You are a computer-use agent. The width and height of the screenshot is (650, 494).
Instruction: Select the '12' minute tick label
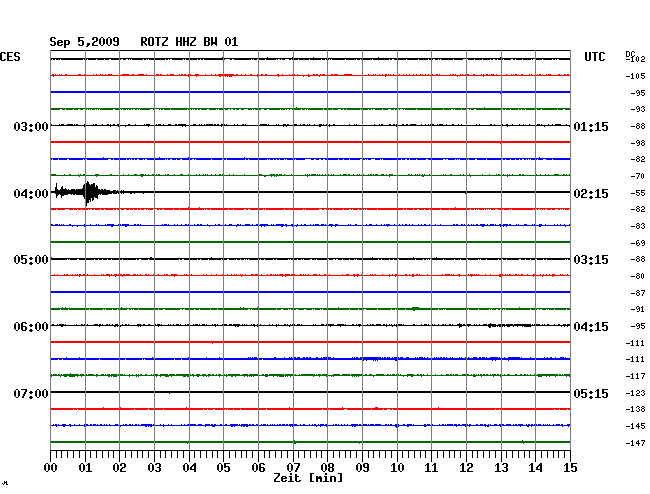466,468
